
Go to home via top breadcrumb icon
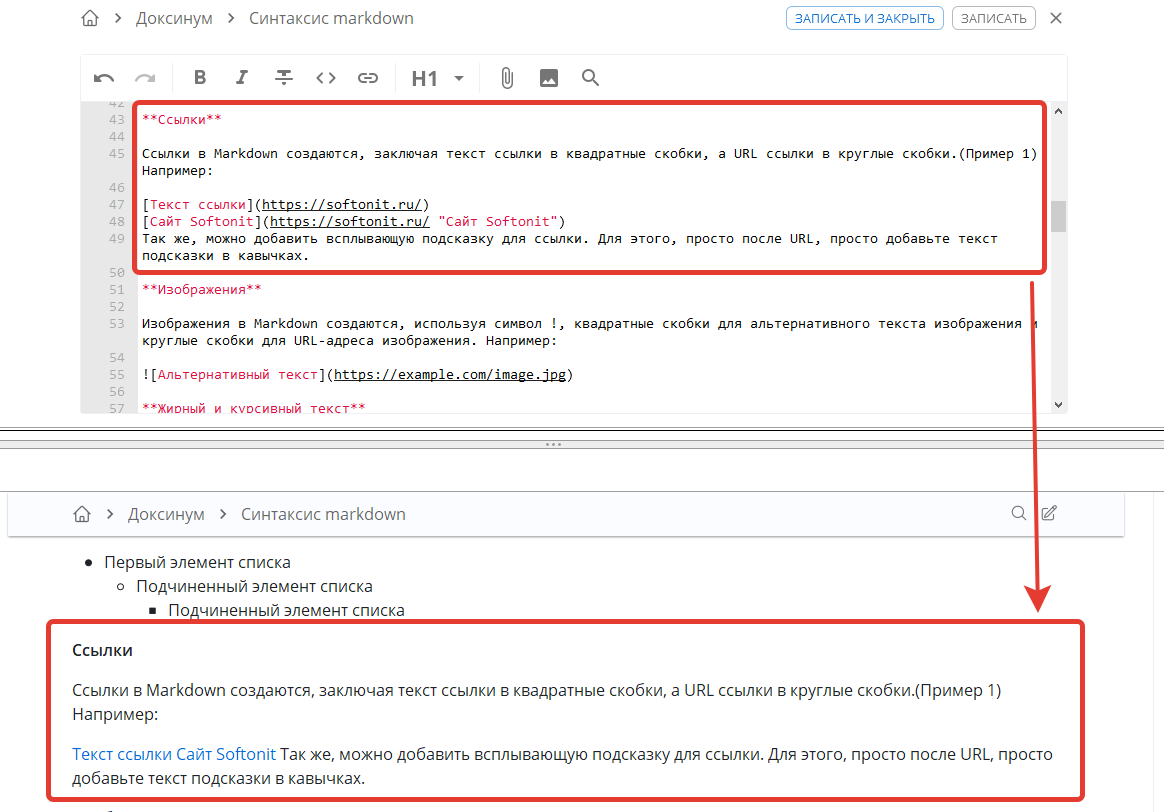(x=90, y=18)
